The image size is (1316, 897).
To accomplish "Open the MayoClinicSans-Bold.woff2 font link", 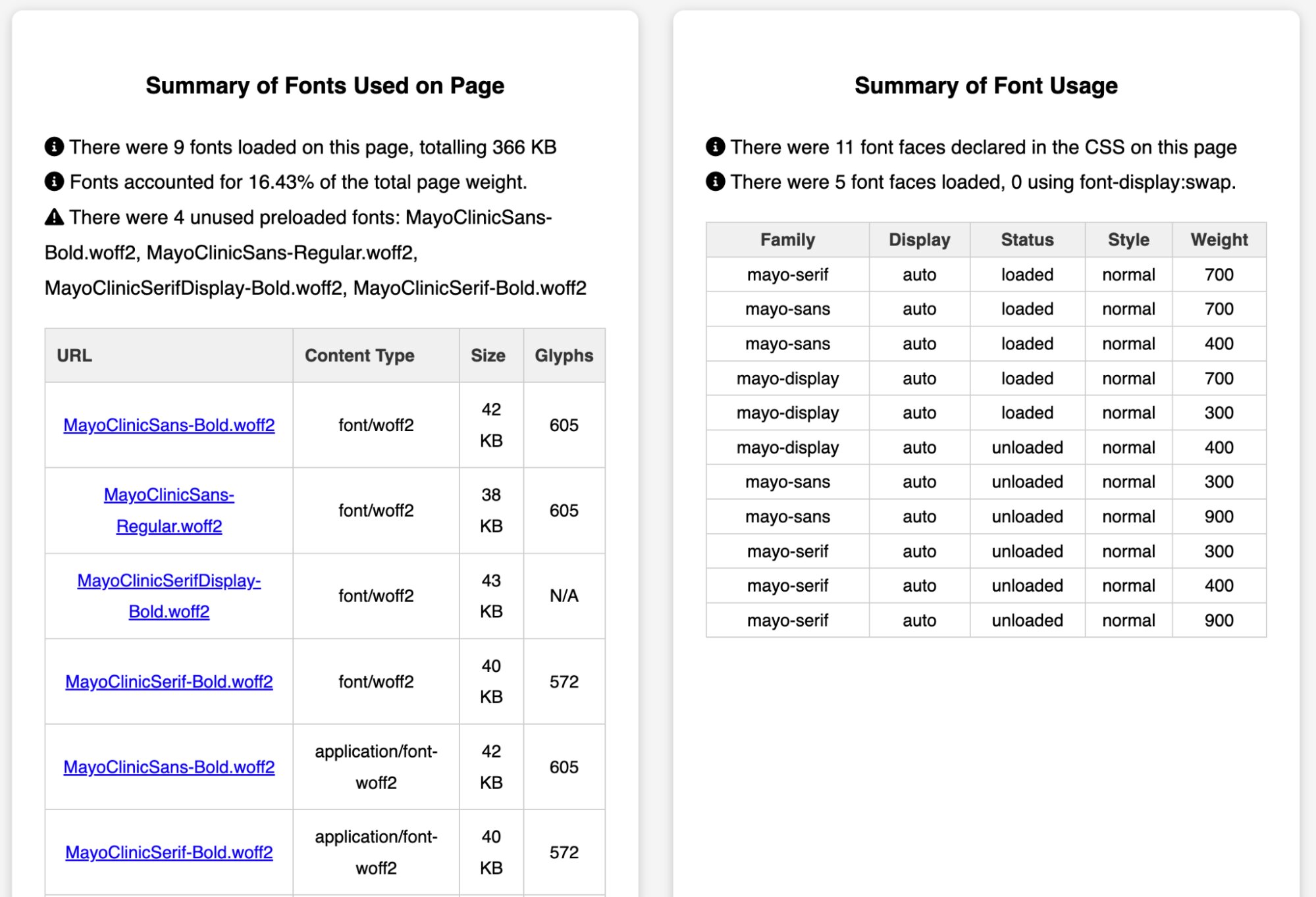I will (x=169, y=425).
